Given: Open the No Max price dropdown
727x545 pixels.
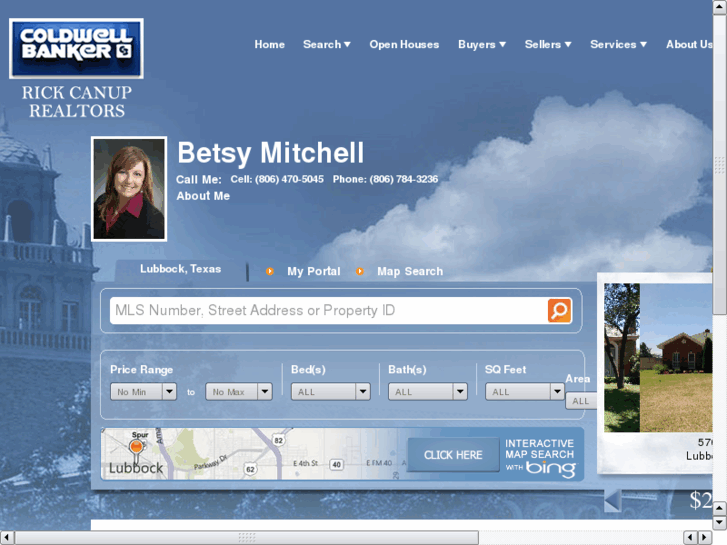Looking at the screenshot, I should coord(239,392).
